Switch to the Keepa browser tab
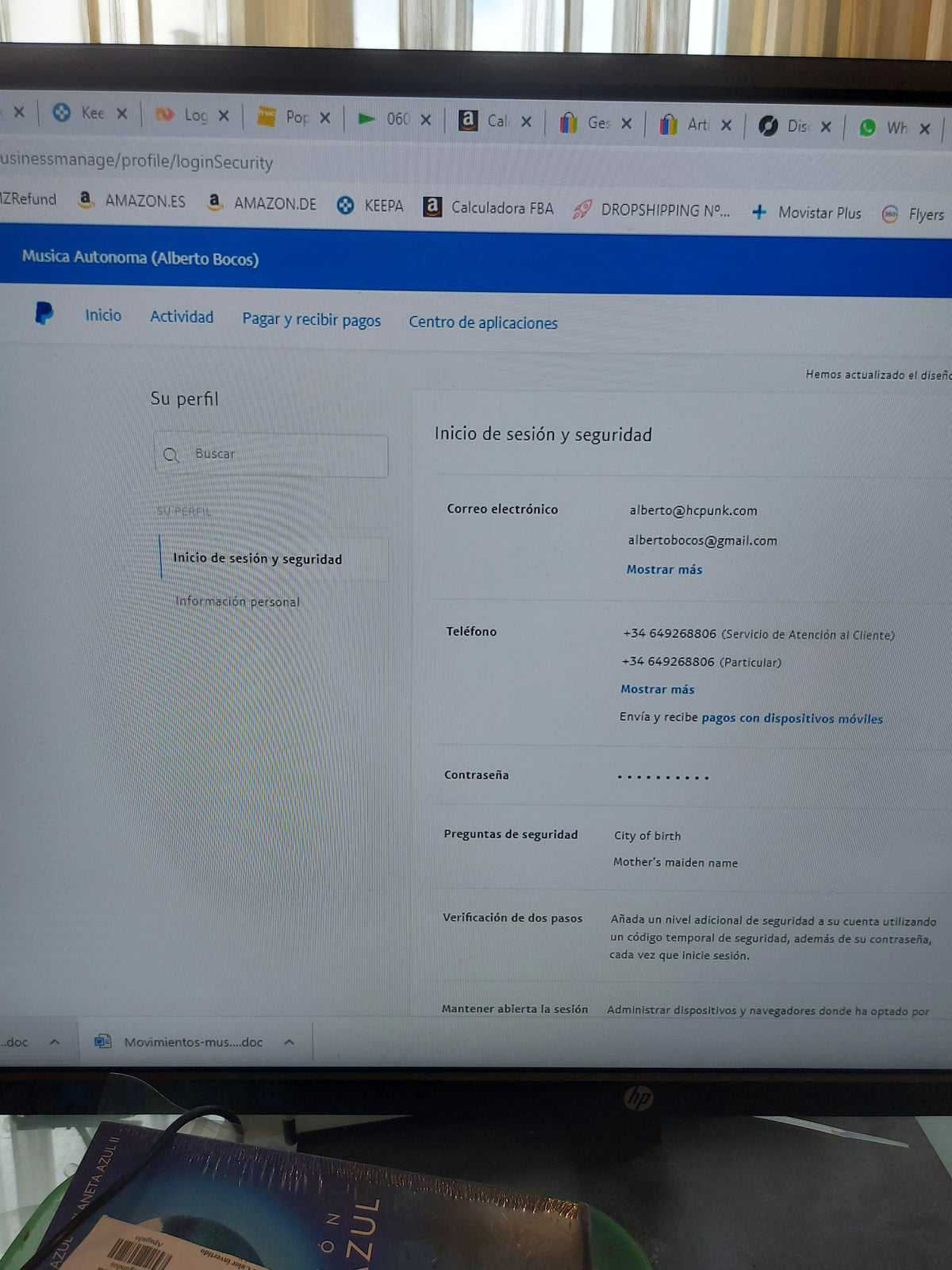 78,113
